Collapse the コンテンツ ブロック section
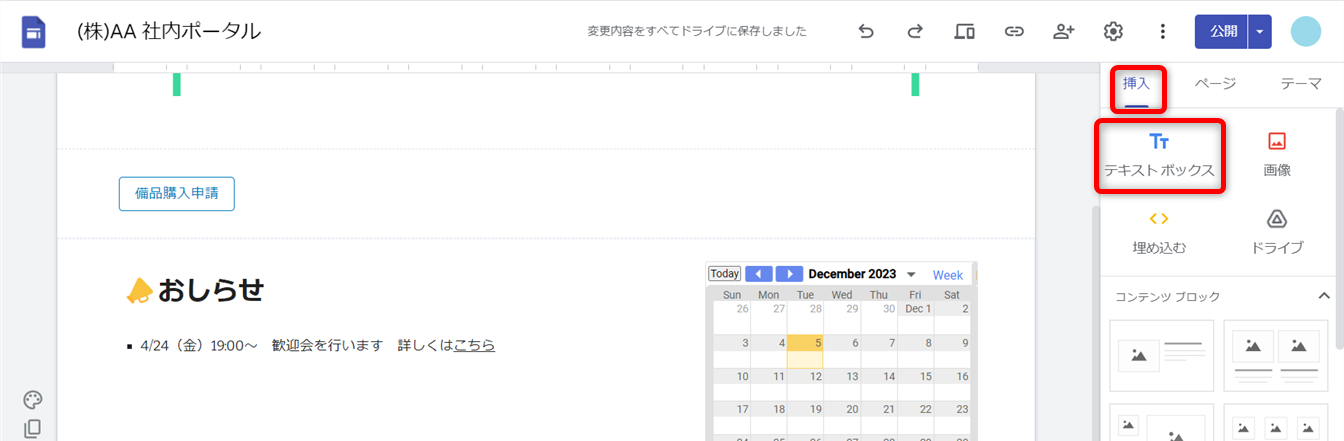1344x441 pixels. tap(1324, 296)
